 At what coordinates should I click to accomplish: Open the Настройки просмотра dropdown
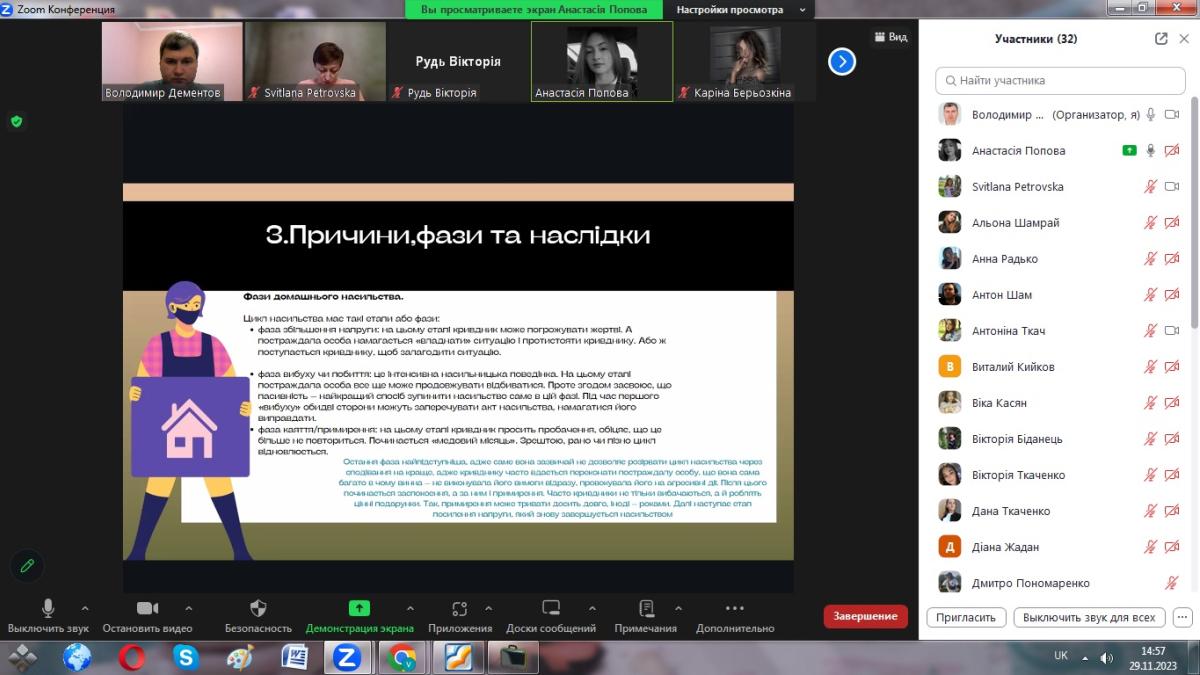739,9
